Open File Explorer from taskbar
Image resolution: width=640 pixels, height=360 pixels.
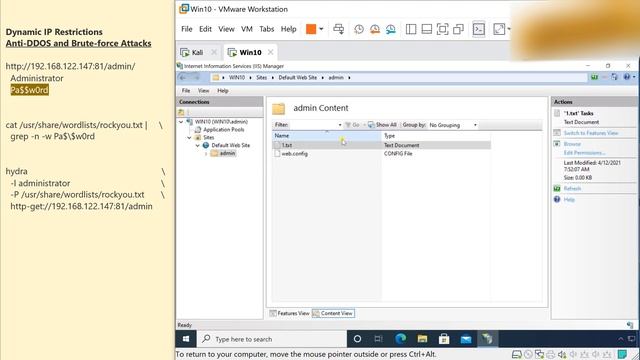click(x=422, y=339)
